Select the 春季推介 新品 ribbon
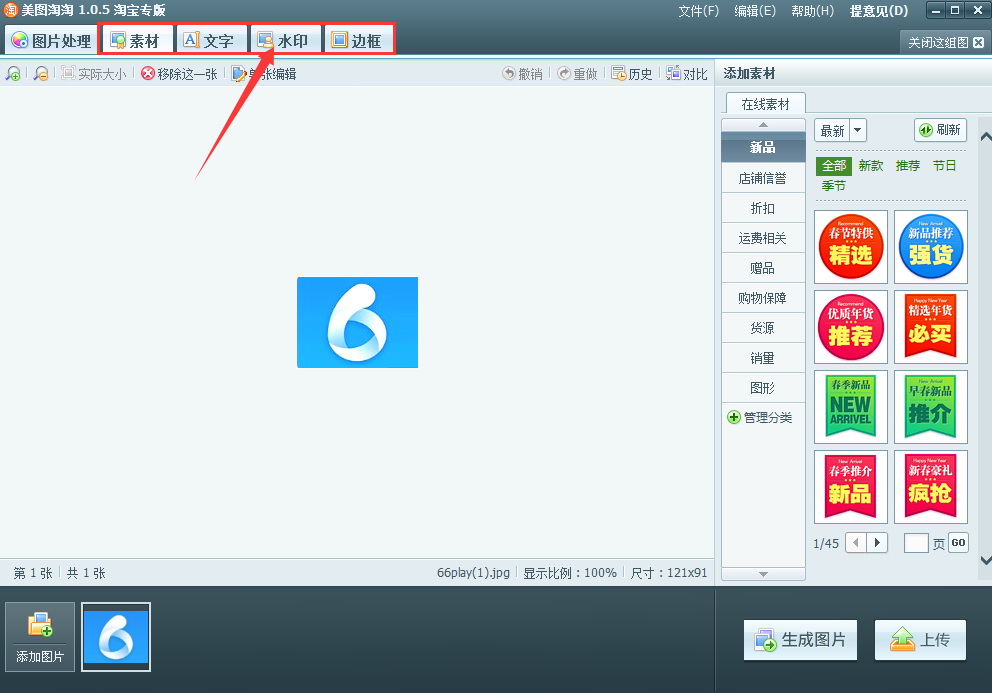The width and height of the screenshot is (992, 693). tap(851, 487)
